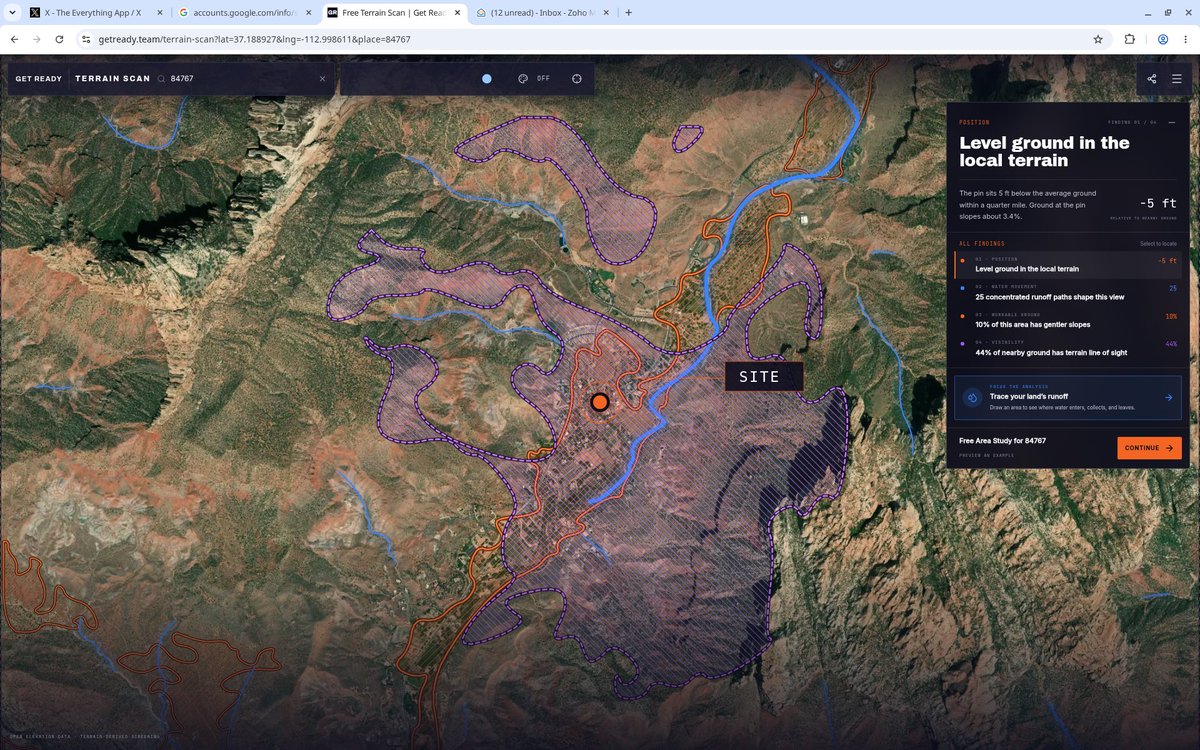This screenshot has height=750, width=1200.
Task: Close the X - The Everything App tab
Action: coord(160,13)
